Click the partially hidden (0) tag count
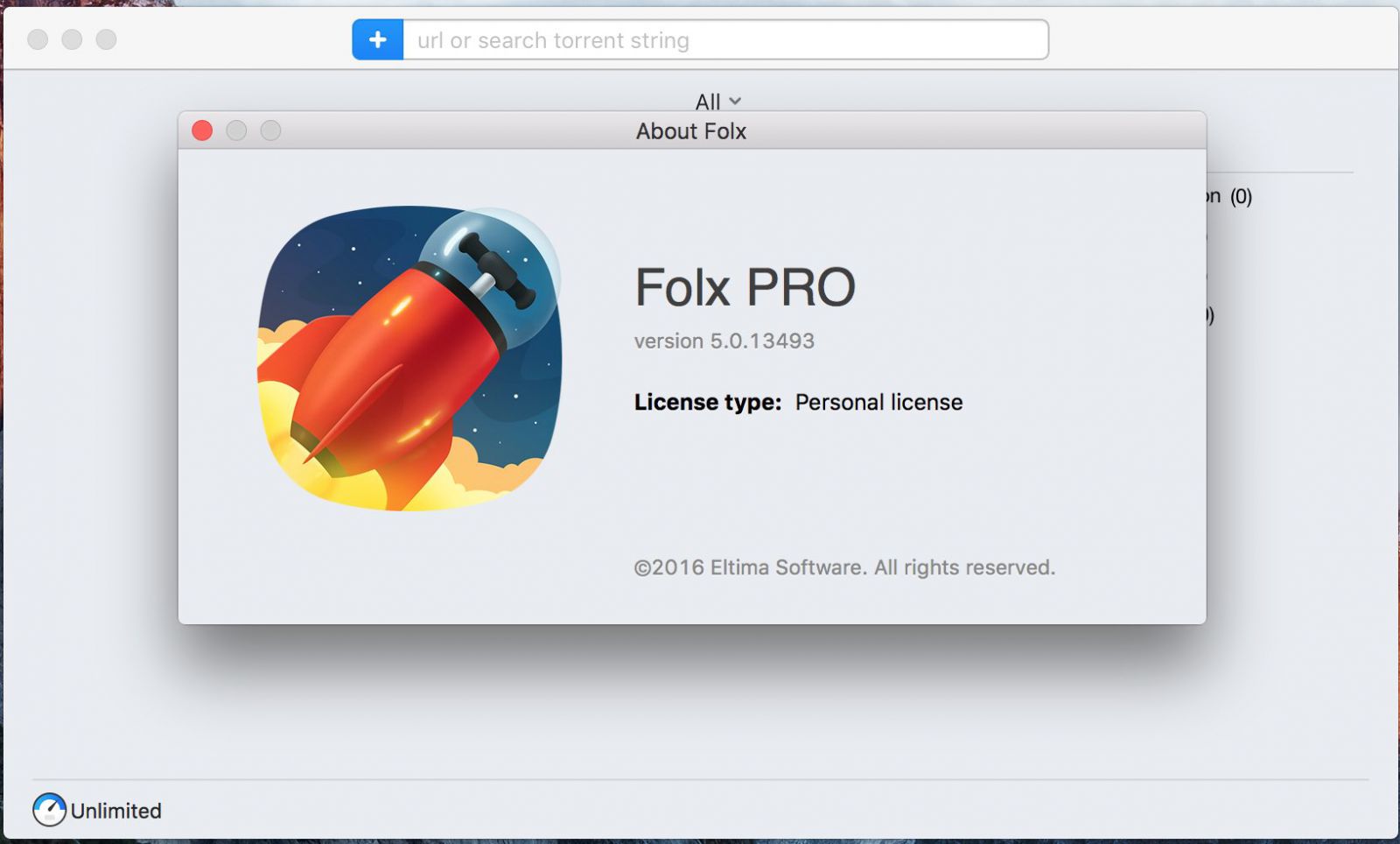This screenshot has height=844, width=1400. (x=1241, y=196)
